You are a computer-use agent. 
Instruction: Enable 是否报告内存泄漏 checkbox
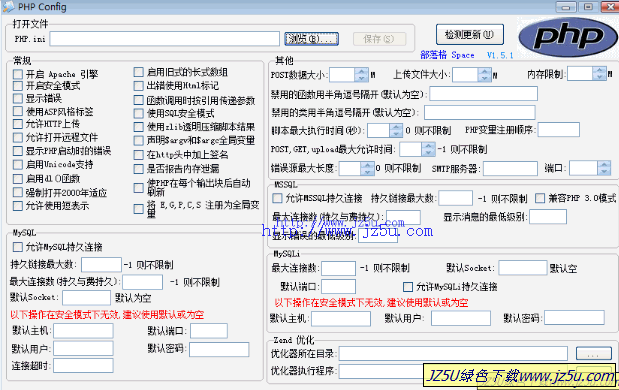coord(139,169)
